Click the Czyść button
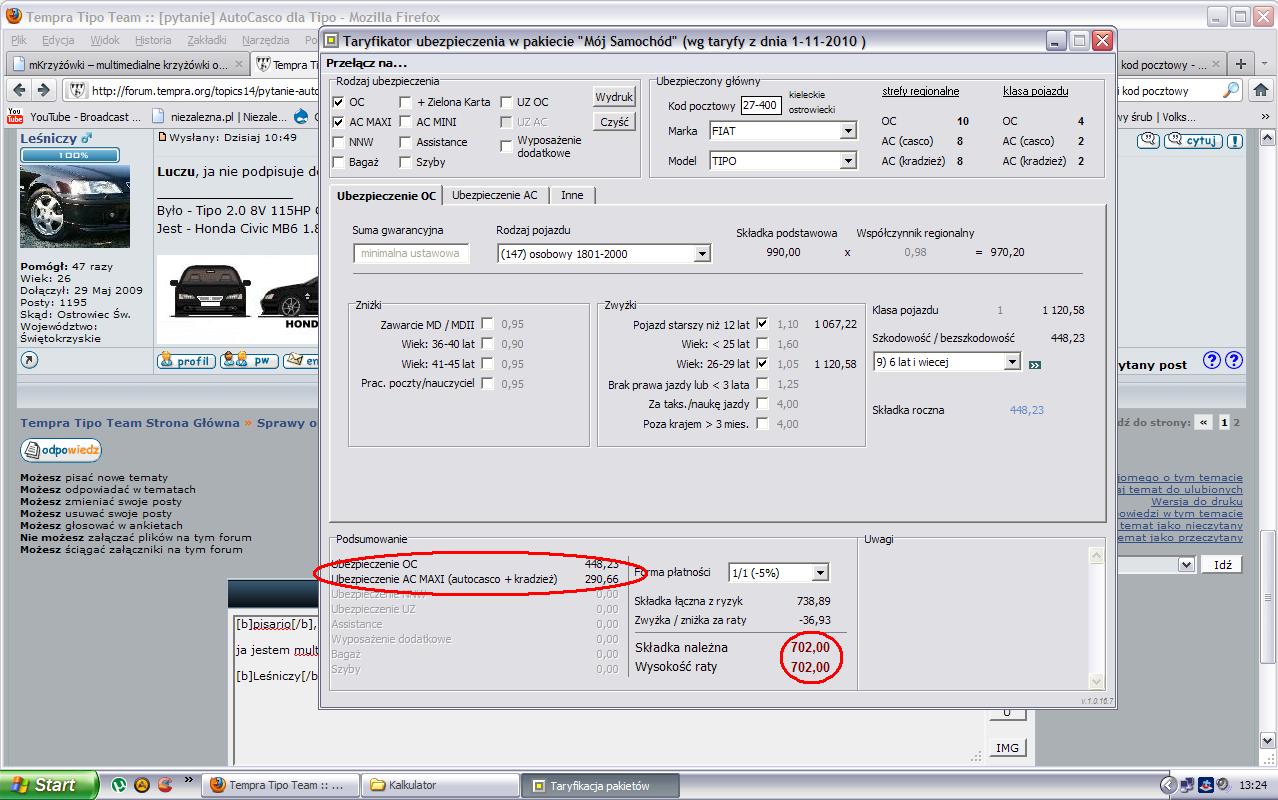The width and height of the screenshot is (1278, 800). coord(614,122)
